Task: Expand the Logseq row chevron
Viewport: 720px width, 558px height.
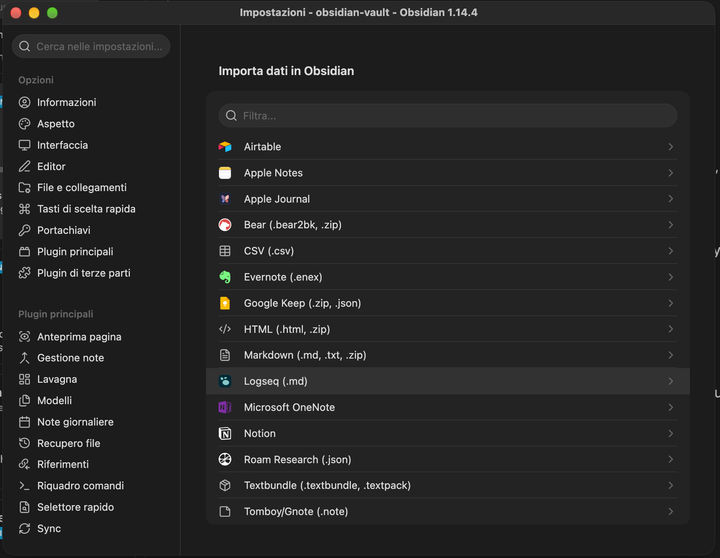Action: pos(670,381)
